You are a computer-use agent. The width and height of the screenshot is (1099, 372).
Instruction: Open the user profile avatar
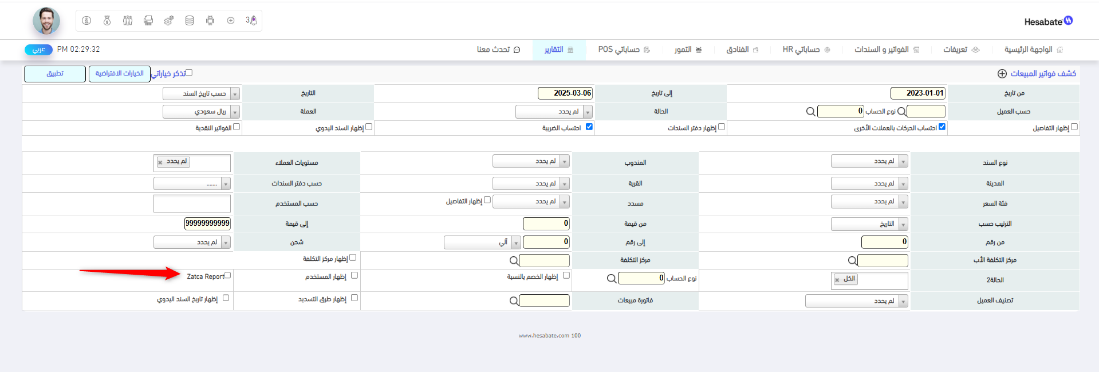tap(46, 21)
